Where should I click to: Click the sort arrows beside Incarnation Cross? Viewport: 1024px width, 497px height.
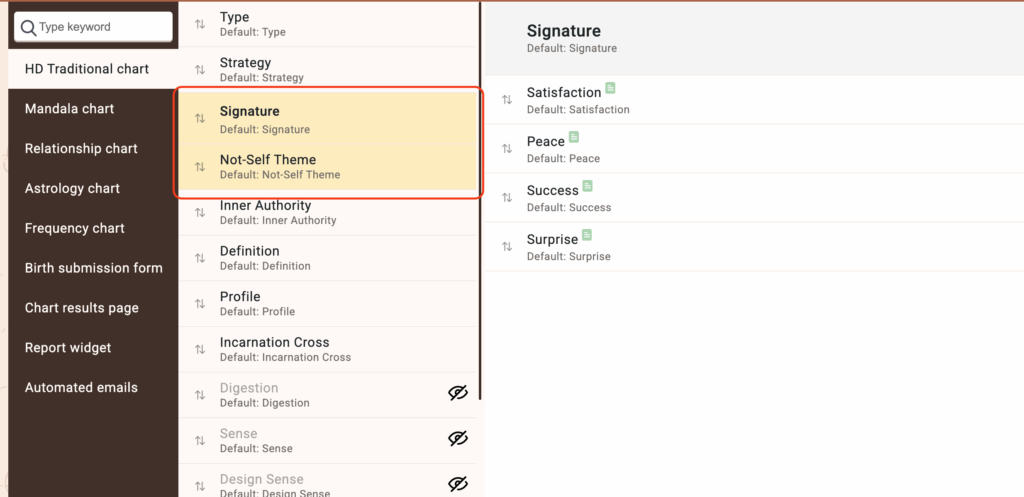(200, 349)
